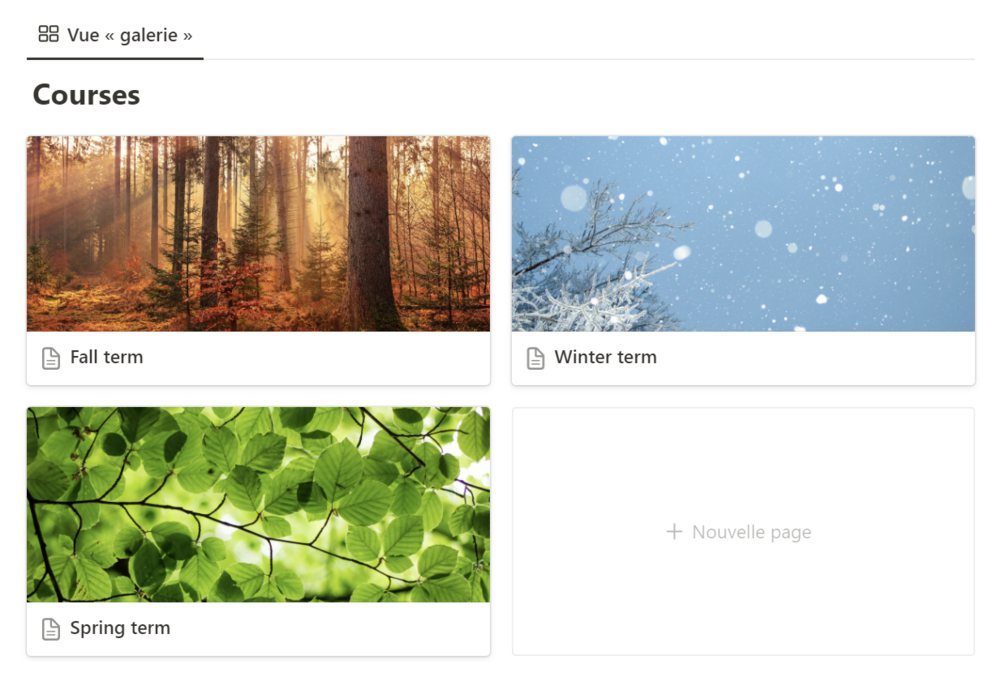This screenshot has height=677, width=1005.
Task: Select the Fall term card footer
Action: tap(258, 358)
